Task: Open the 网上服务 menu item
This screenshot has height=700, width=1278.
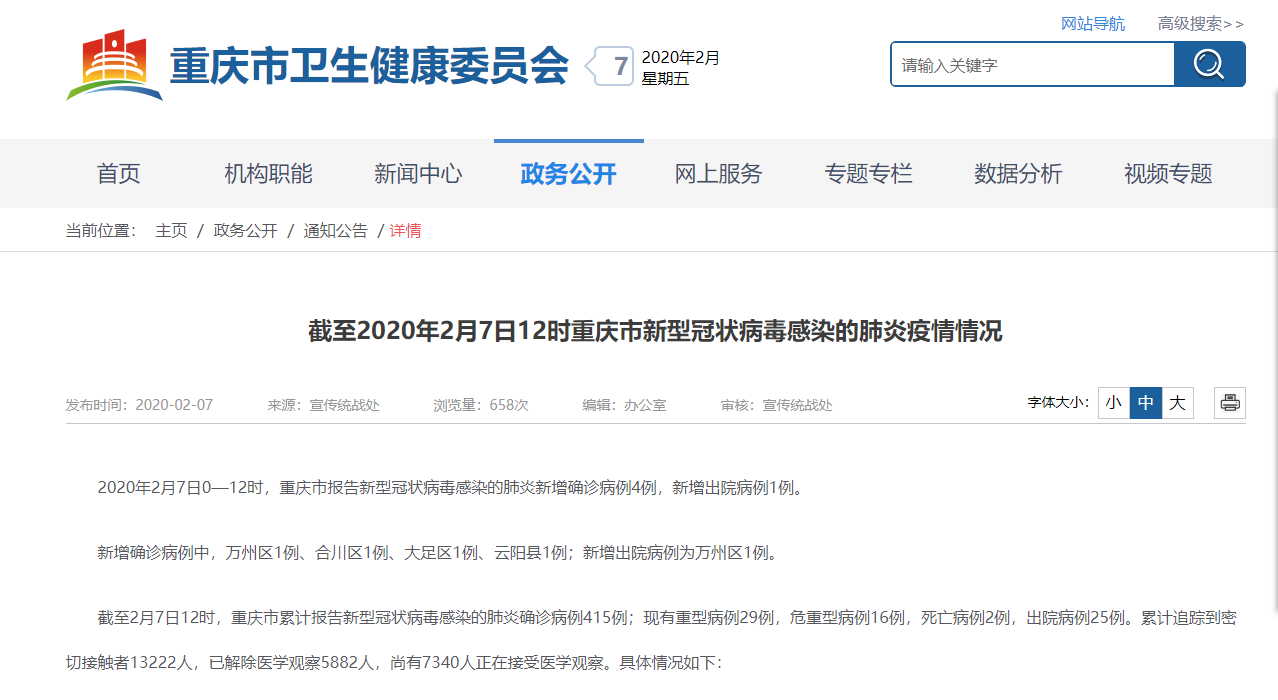Action: [718, 174]
